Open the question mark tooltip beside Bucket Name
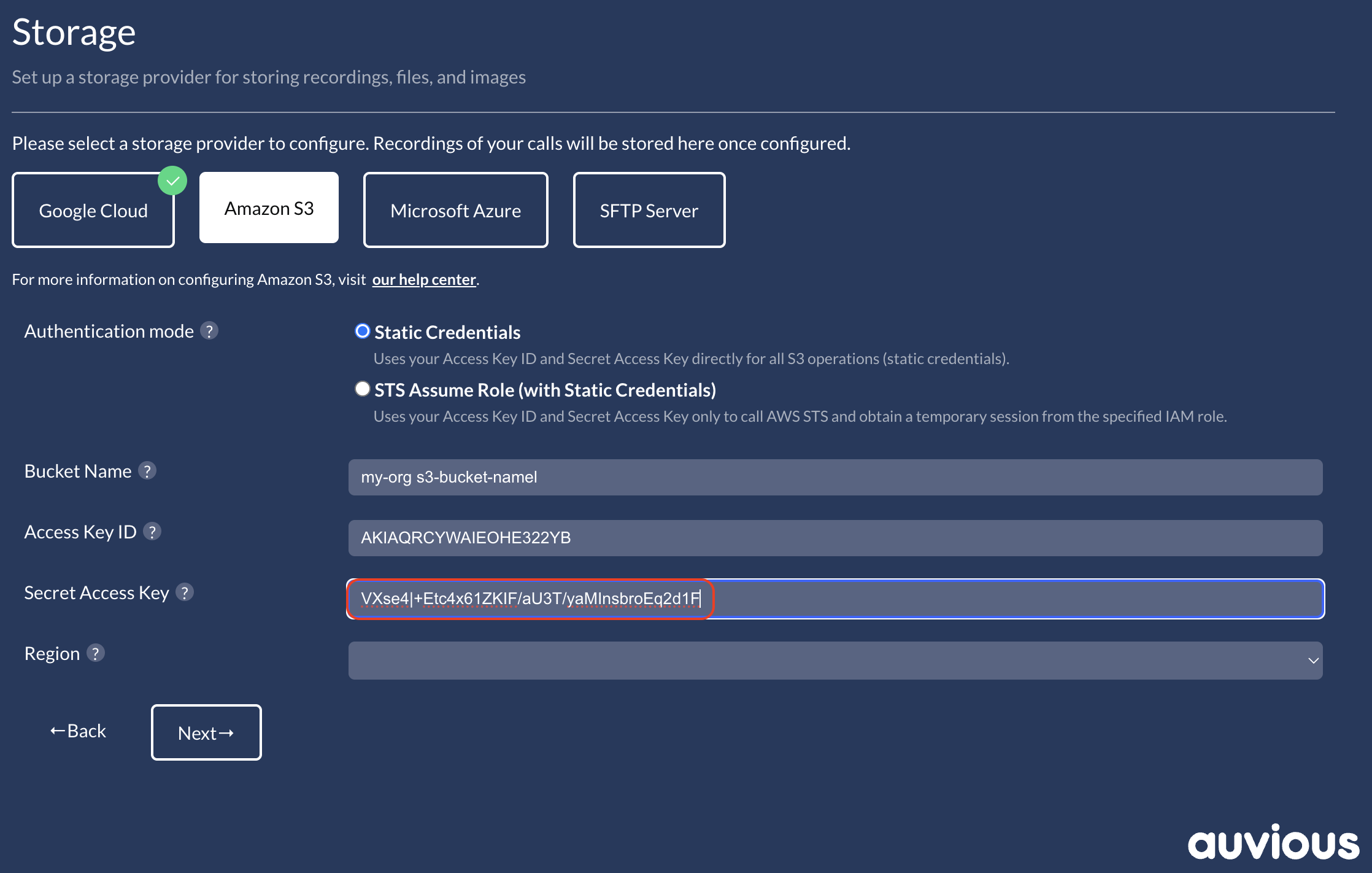This screenshot has height=873, width=1372. 147,471
